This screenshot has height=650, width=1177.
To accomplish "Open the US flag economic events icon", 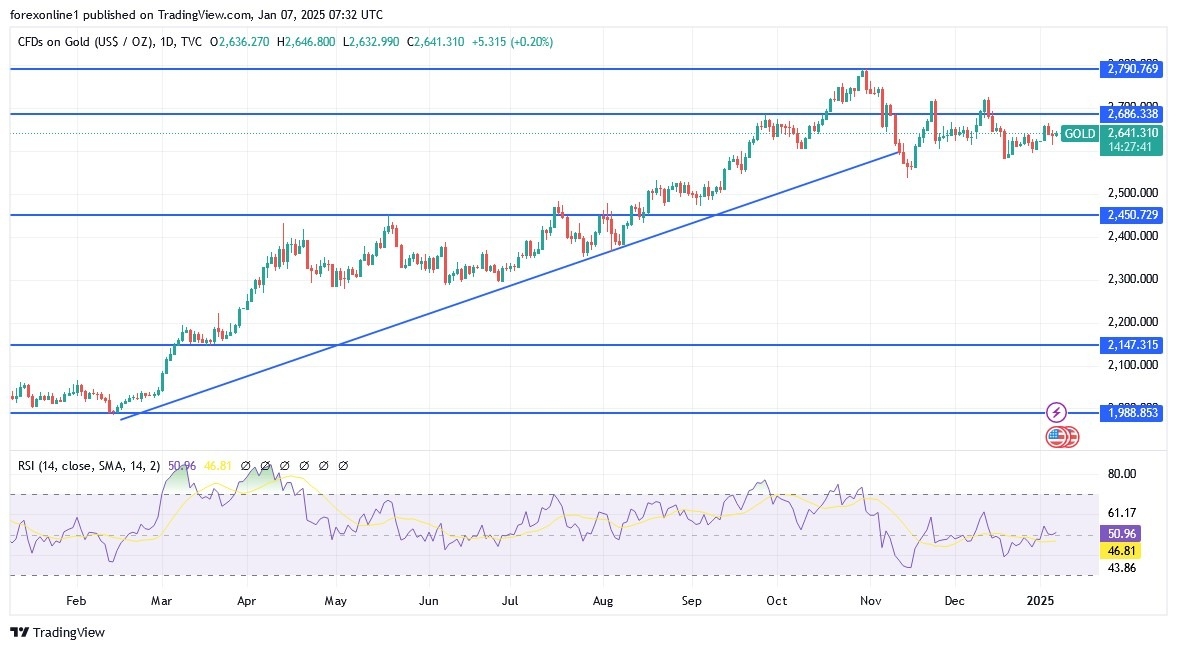I will click(1061, 437).
